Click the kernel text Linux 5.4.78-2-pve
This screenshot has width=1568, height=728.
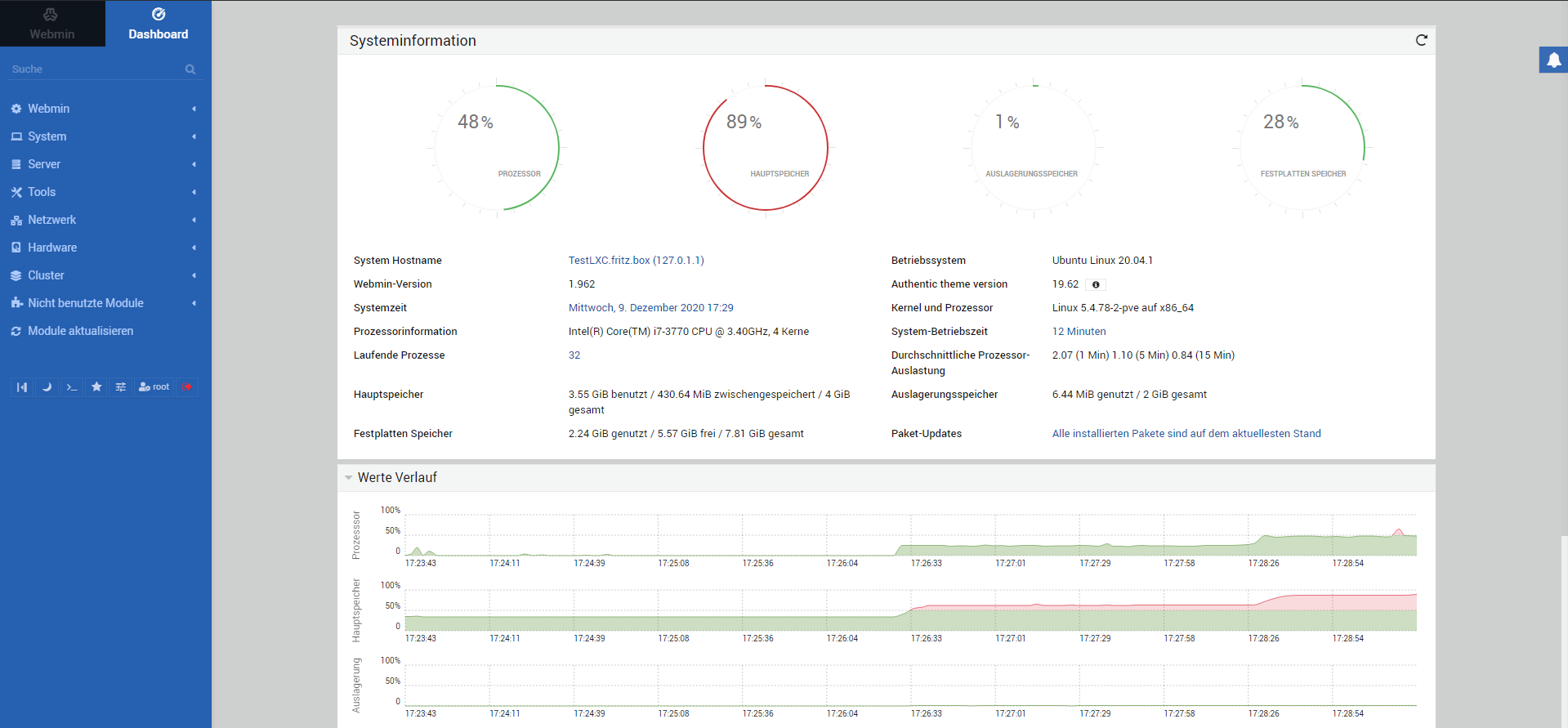1123,308
